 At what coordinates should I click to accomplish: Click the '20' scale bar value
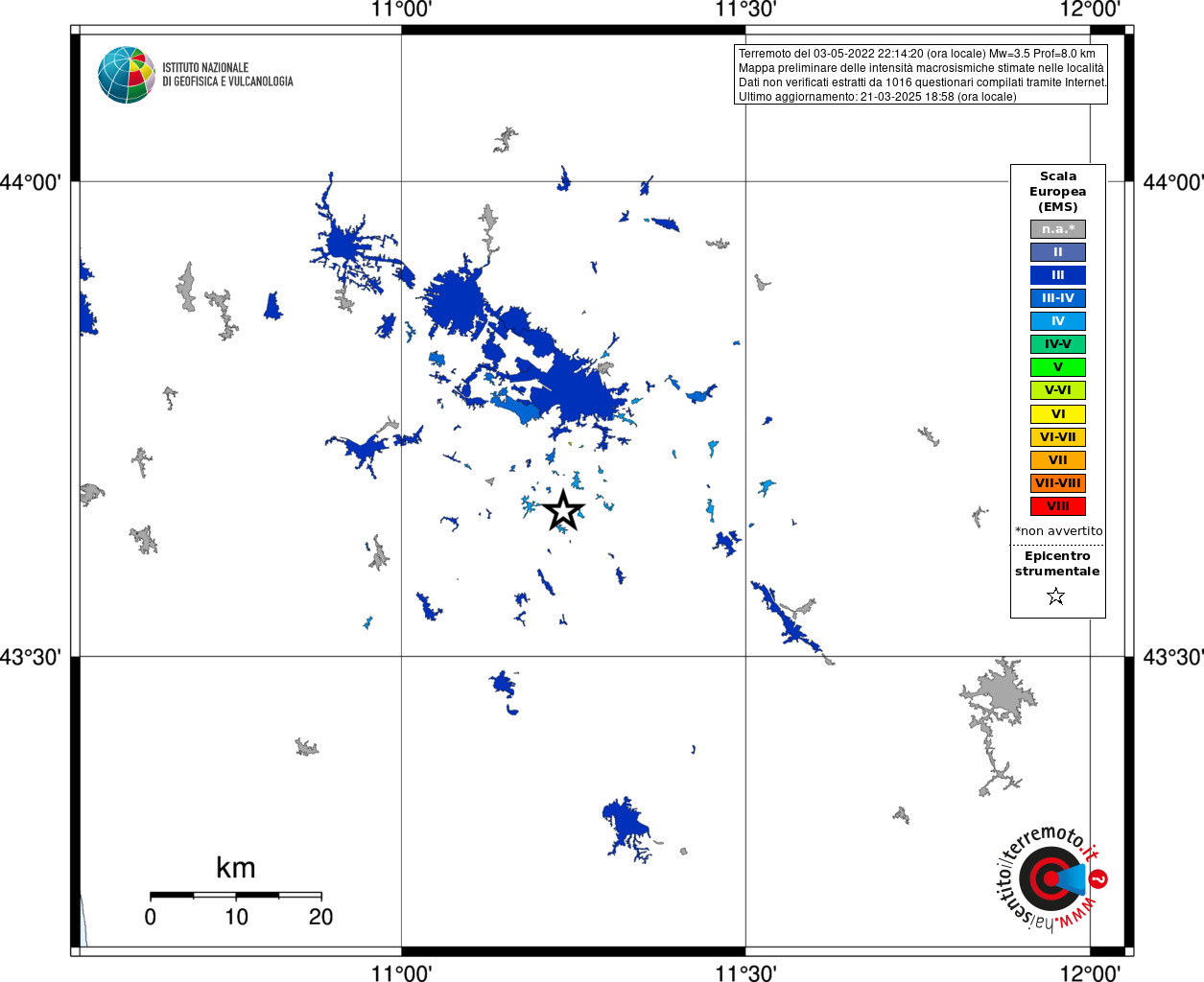coord(320,917)
